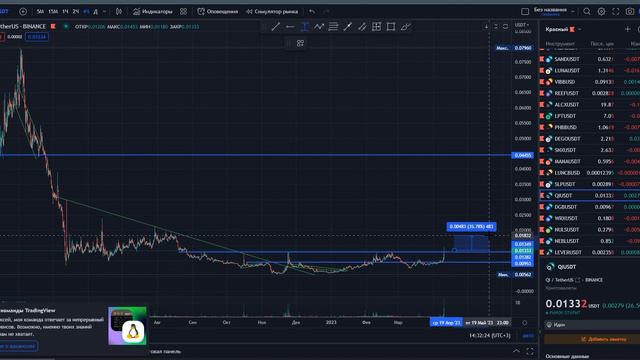Click red flag next to SANDUSDT
This screenshot has height=360, width=640.
(542, 59)
